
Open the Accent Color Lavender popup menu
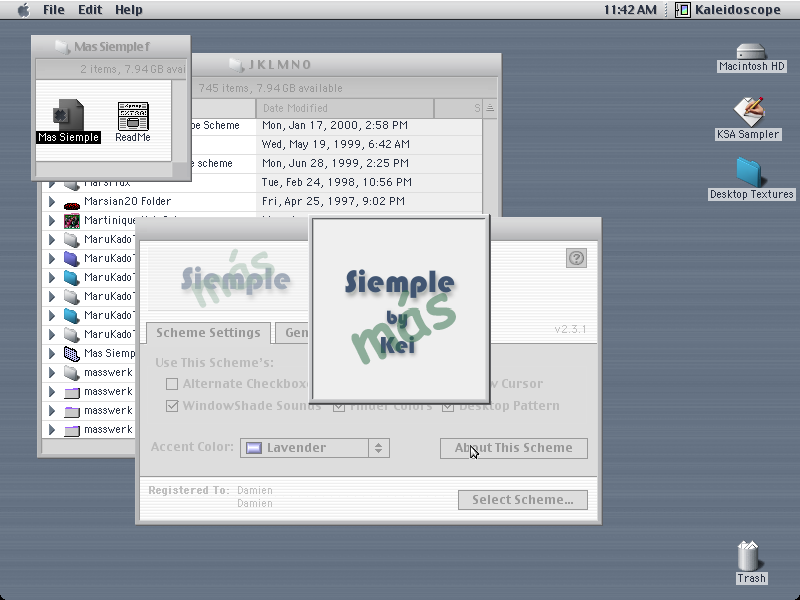[315, 448]
